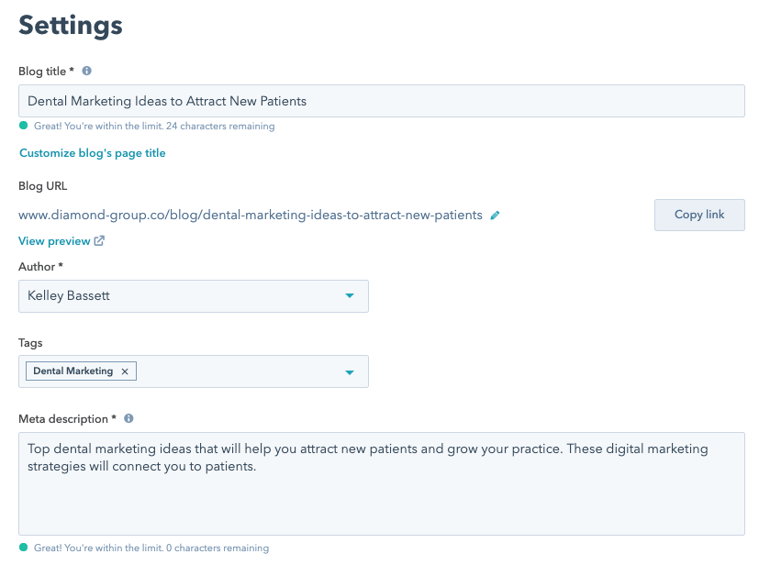This screenshot has width=770, height=565.
Task: Edit blog URL with pencil icon
Action: pyautogui.click(x=495, y=215)
